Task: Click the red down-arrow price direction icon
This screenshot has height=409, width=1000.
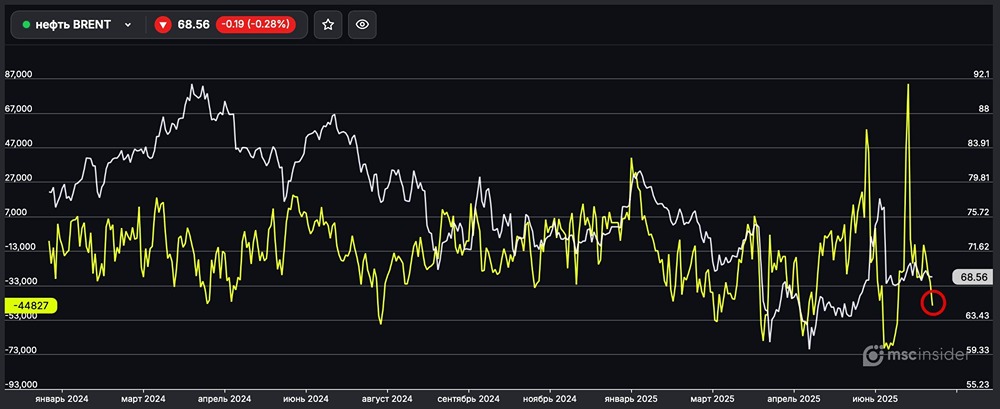Action: coord(163,25)
